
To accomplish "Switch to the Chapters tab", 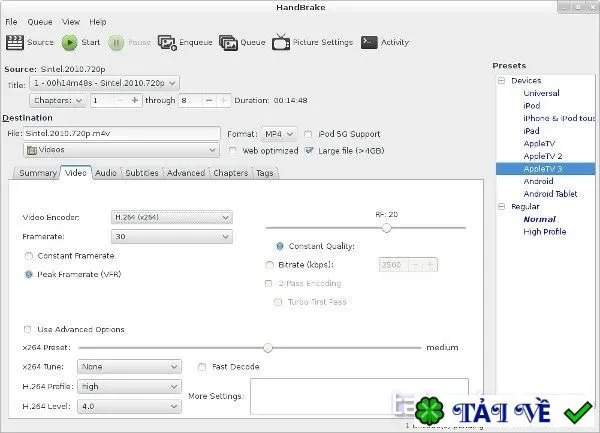I will coord(231,173).
